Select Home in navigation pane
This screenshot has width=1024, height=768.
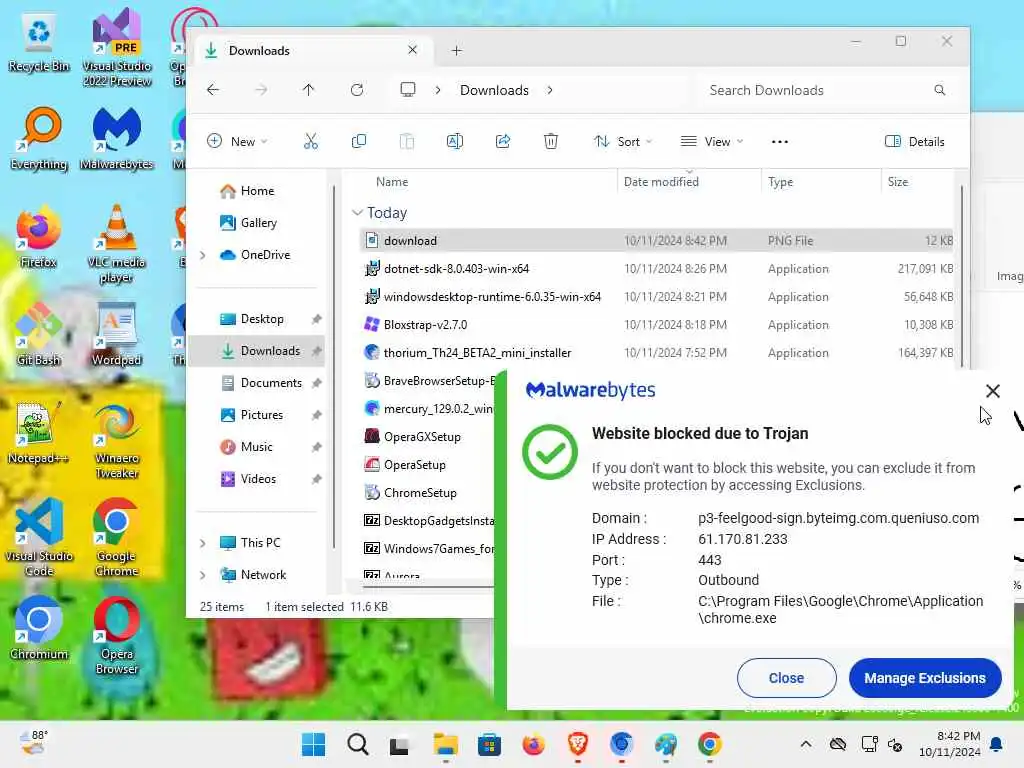pyautogui.click(x=257, y=191)
